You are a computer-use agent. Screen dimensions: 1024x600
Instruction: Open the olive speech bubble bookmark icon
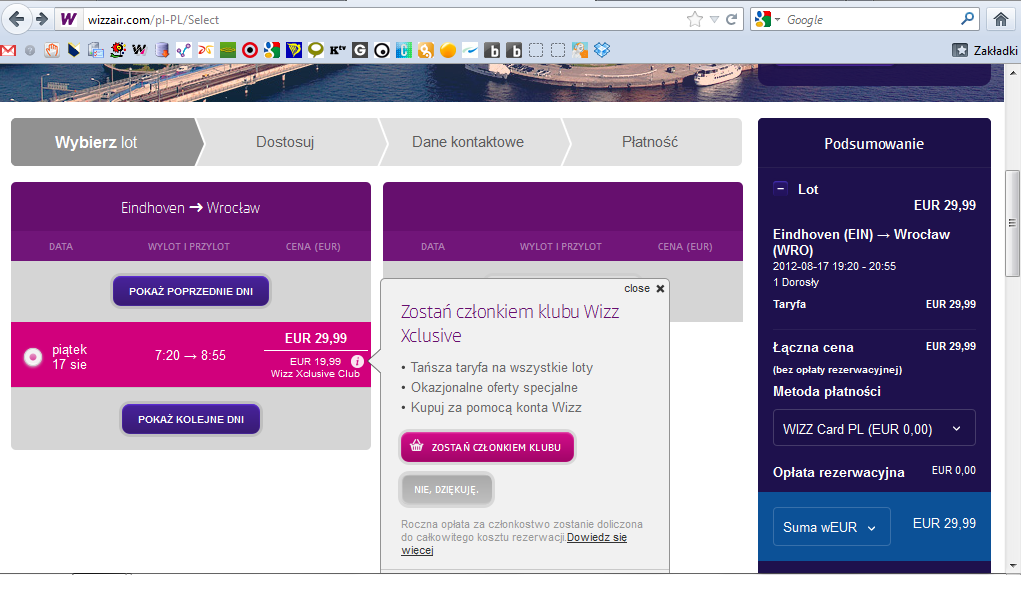click(315, 50)
